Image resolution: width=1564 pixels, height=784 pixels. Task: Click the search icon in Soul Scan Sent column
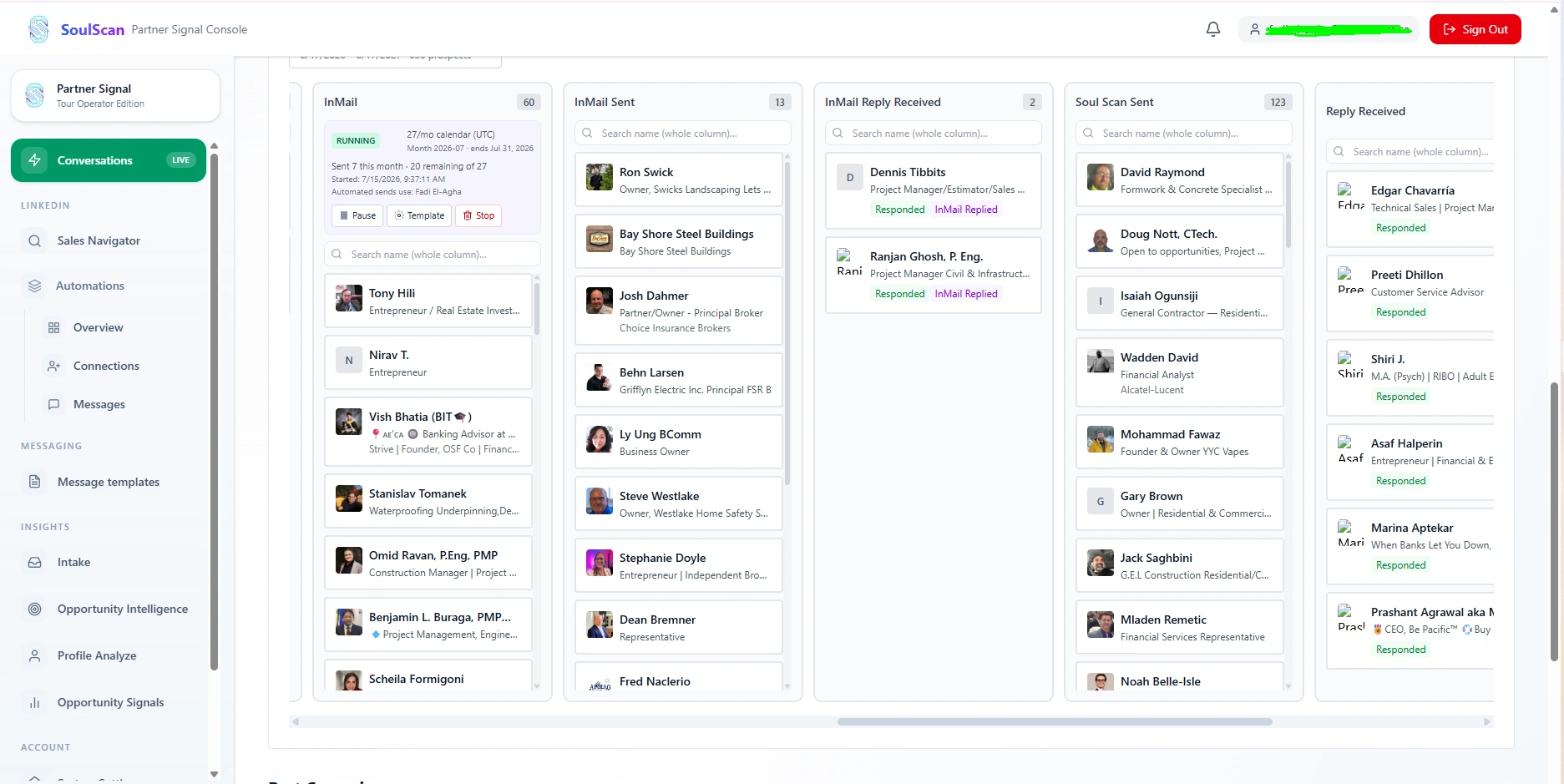coord(1088,134)
